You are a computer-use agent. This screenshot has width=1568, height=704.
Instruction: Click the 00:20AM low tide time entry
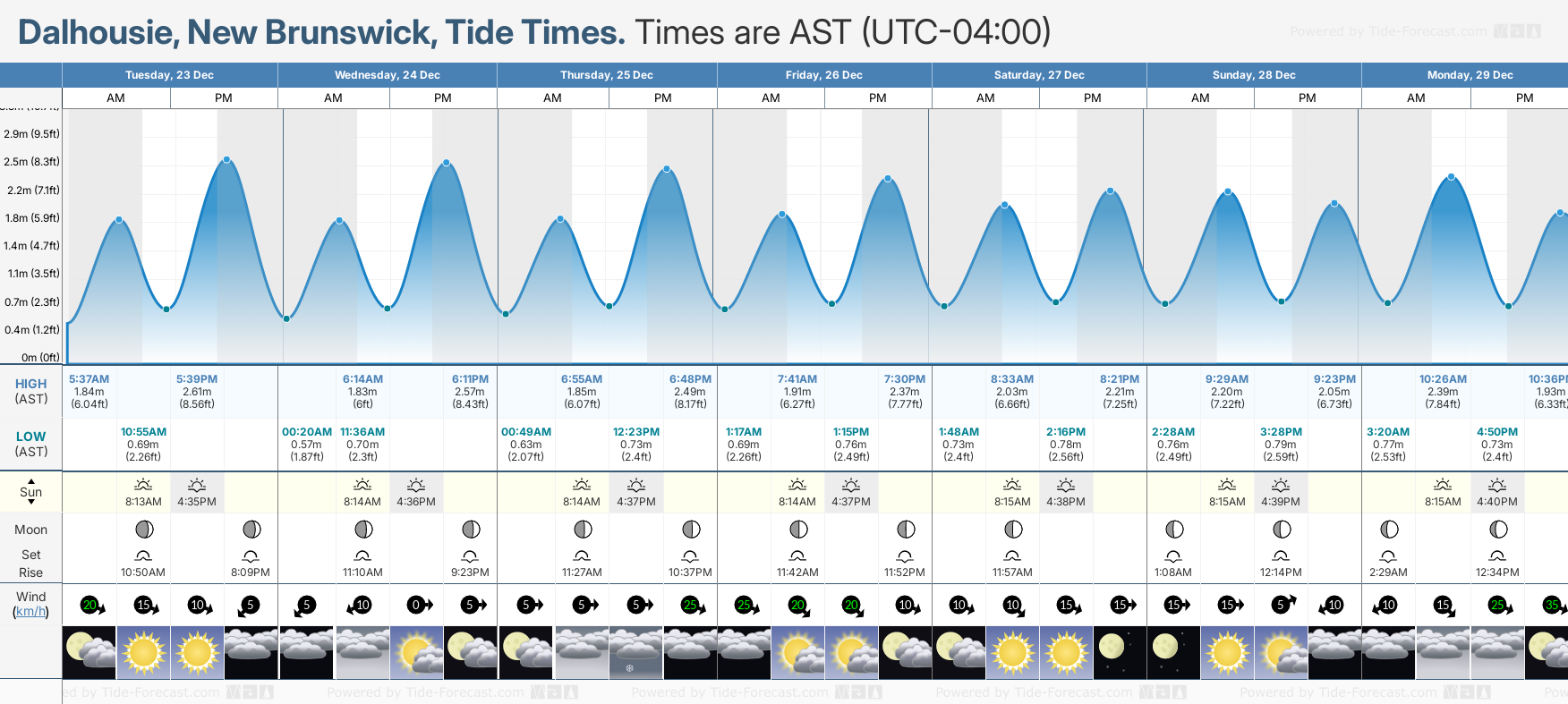[x=307, y=432]
